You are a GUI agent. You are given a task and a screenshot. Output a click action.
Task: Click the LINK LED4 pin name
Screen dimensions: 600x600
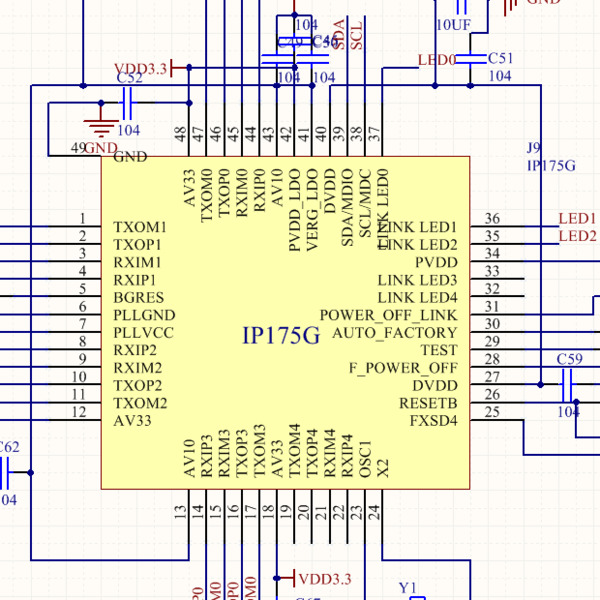click(417, 298)
